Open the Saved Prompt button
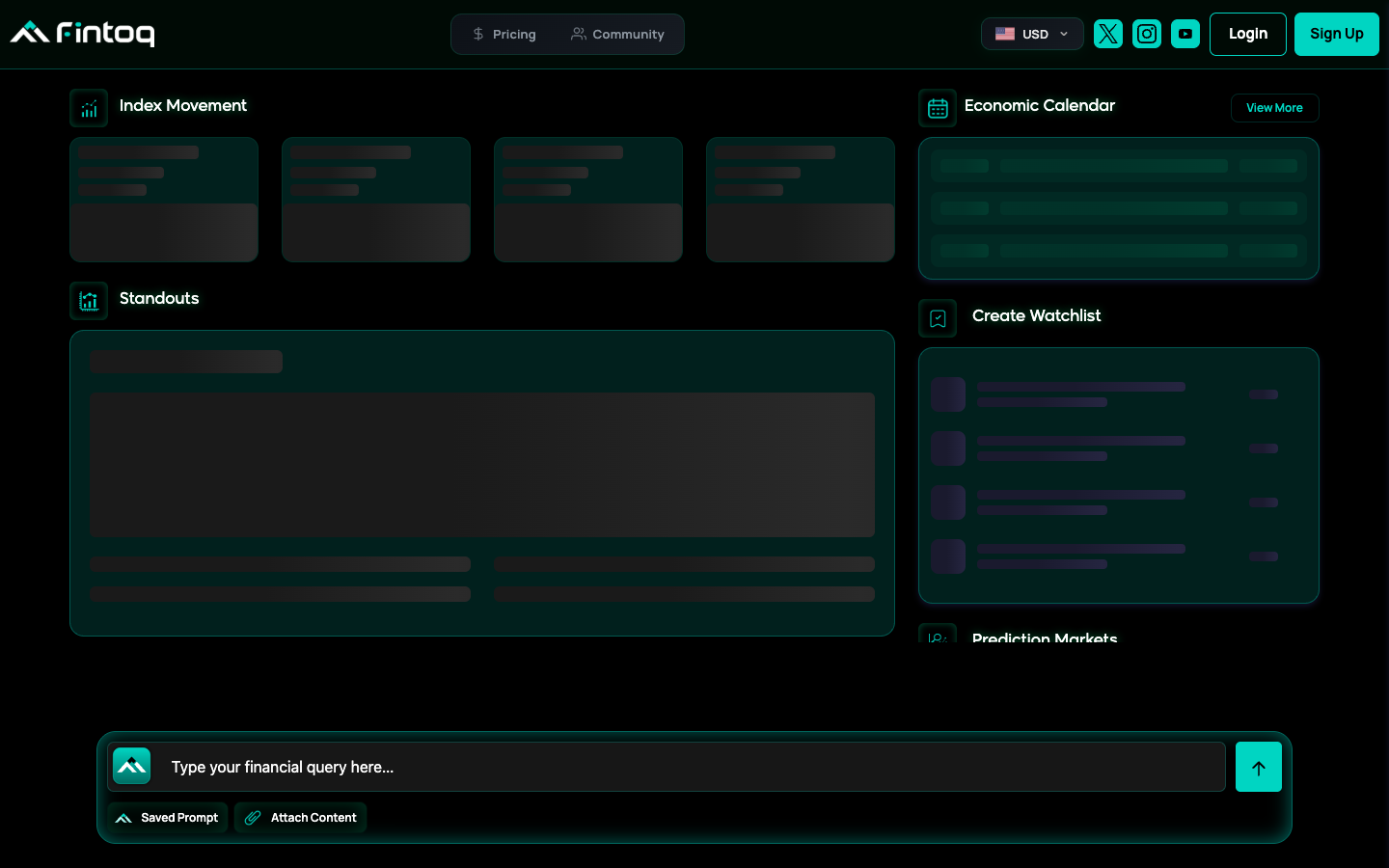 tap(168, 818)
